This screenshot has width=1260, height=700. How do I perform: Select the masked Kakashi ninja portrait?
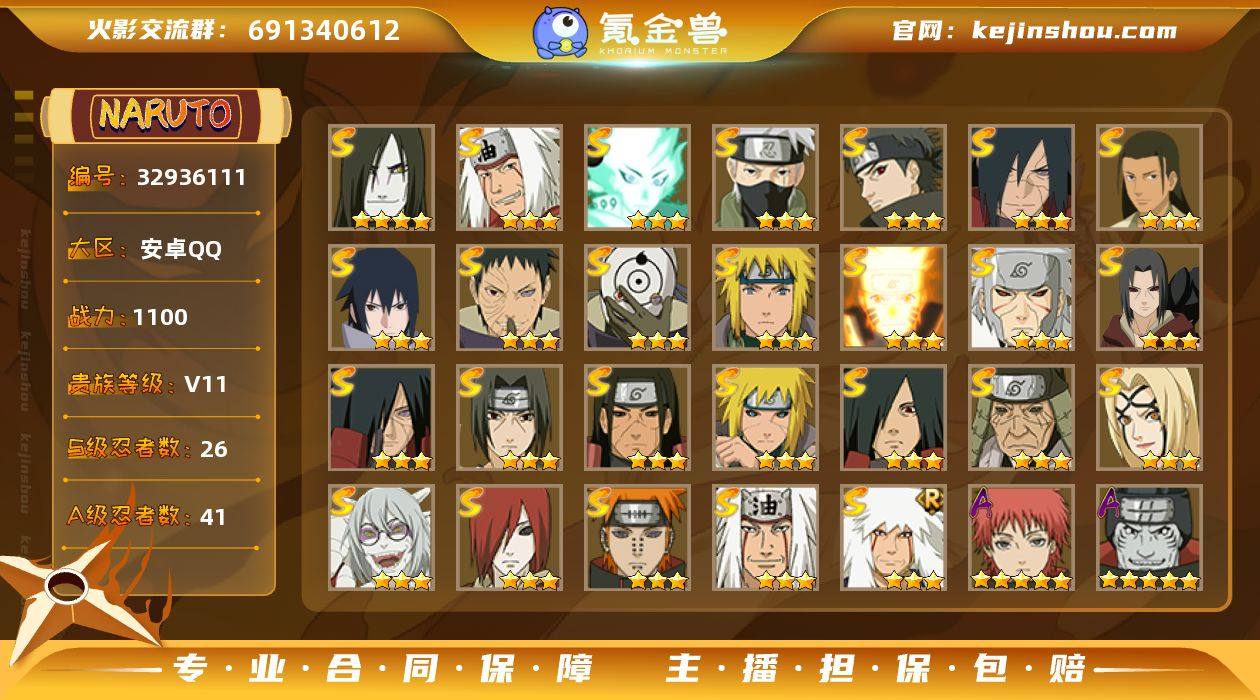click(766, 178)
